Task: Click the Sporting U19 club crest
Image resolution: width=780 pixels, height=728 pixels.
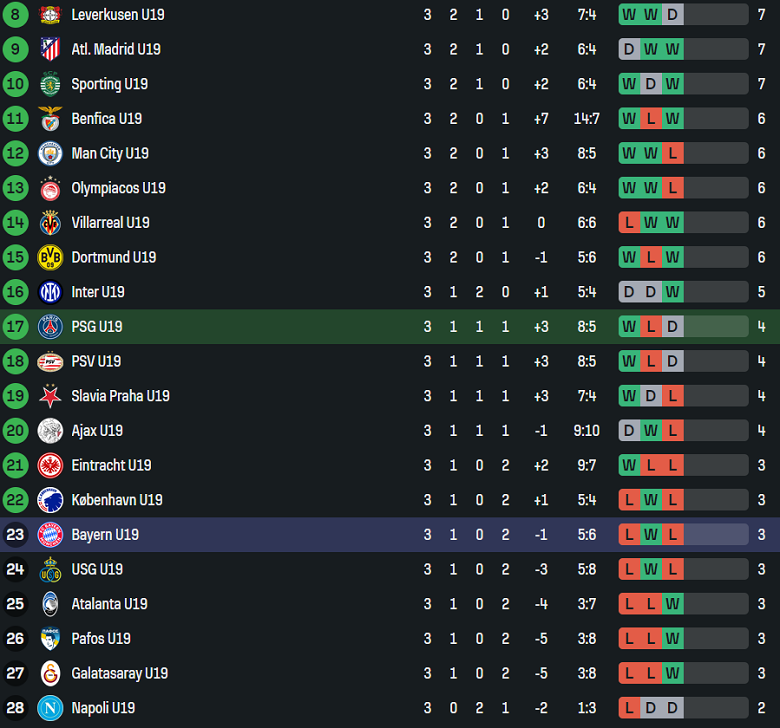Action: (x=50, y=84)
